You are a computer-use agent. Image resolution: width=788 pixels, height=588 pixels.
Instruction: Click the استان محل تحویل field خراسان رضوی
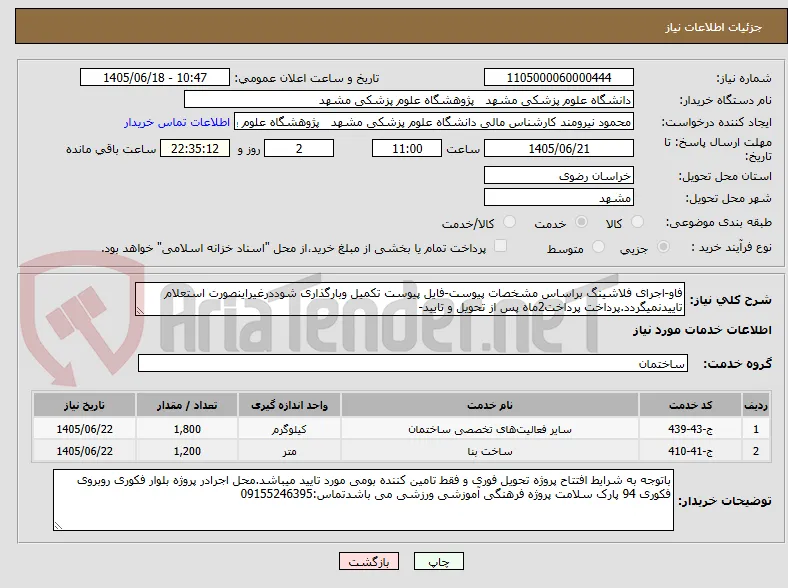[x=558, y=175]
